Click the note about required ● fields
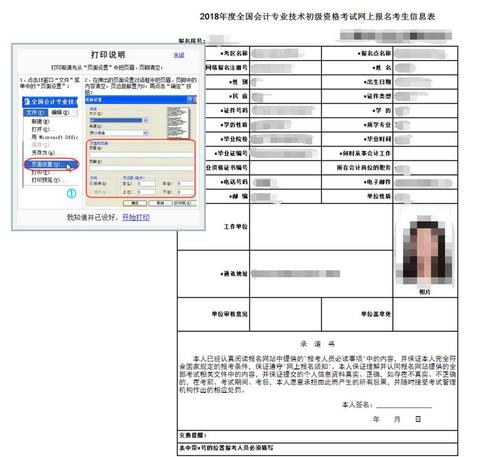 (227, 448)
